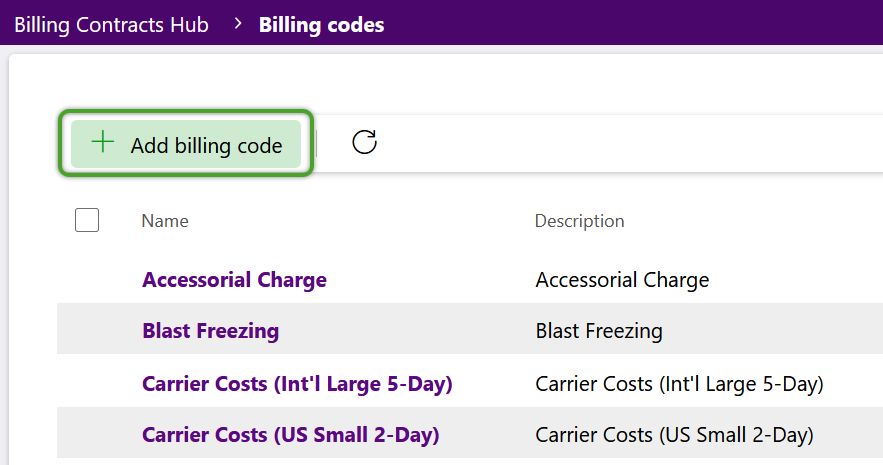Go back to Billing Contracts Hub breadcrumb

coord(112,25)
